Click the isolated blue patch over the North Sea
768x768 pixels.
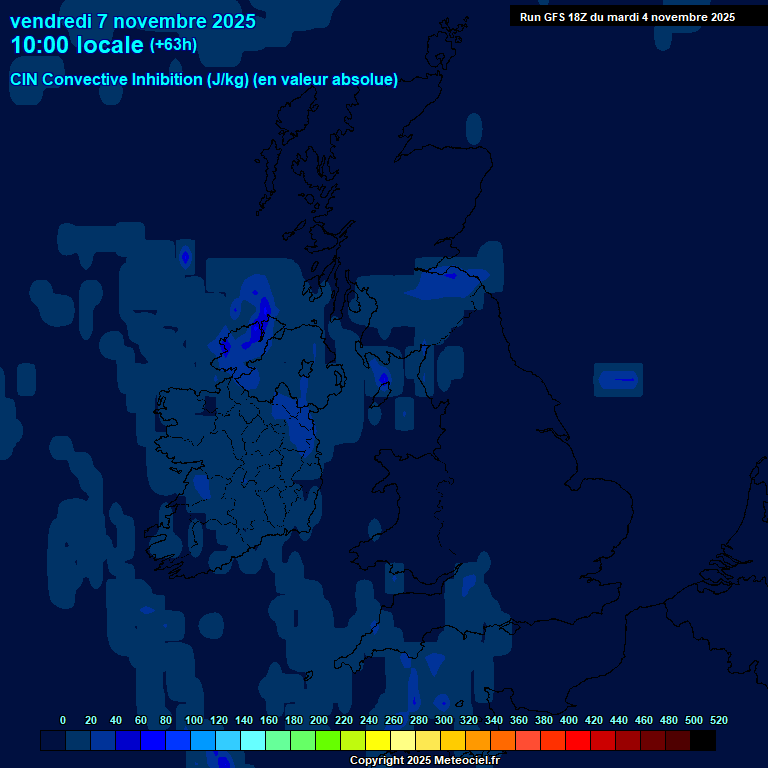(x=618, y=380)
